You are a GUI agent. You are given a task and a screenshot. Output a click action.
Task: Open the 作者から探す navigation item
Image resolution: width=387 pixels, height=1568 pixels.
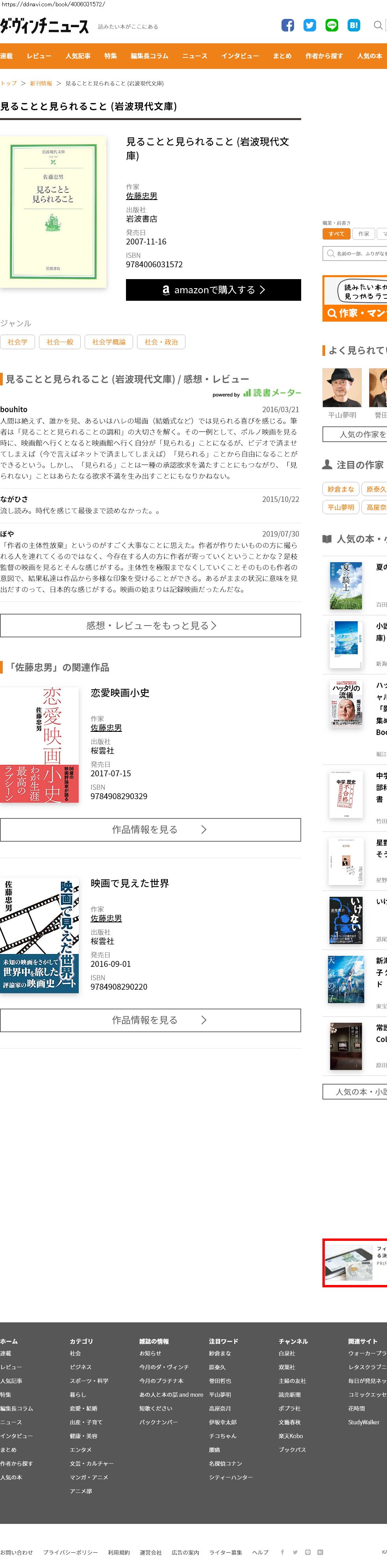coord(324,56)
